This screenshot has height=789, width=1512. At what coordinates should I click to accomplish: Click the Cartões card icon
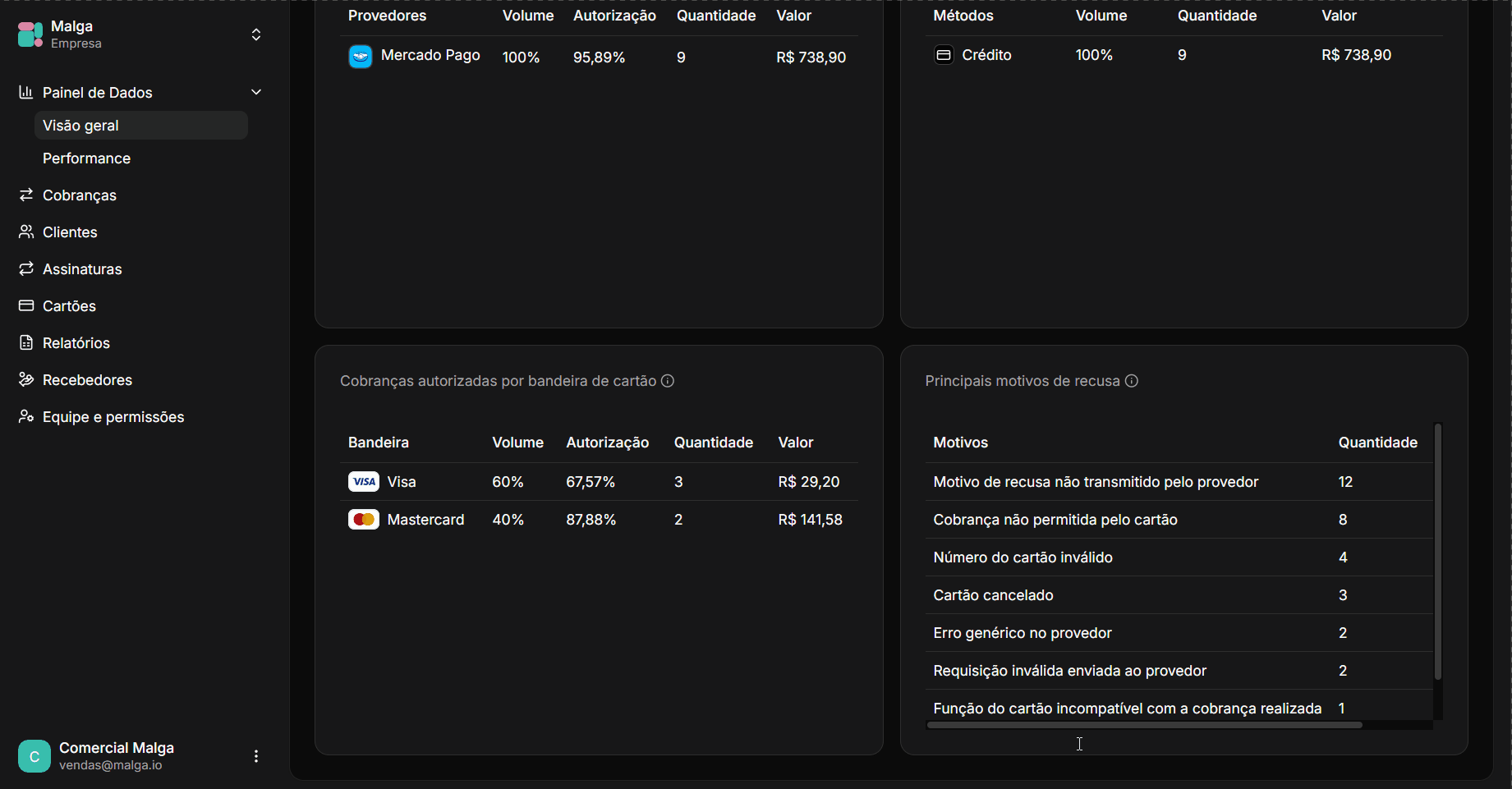click(26, 305)
